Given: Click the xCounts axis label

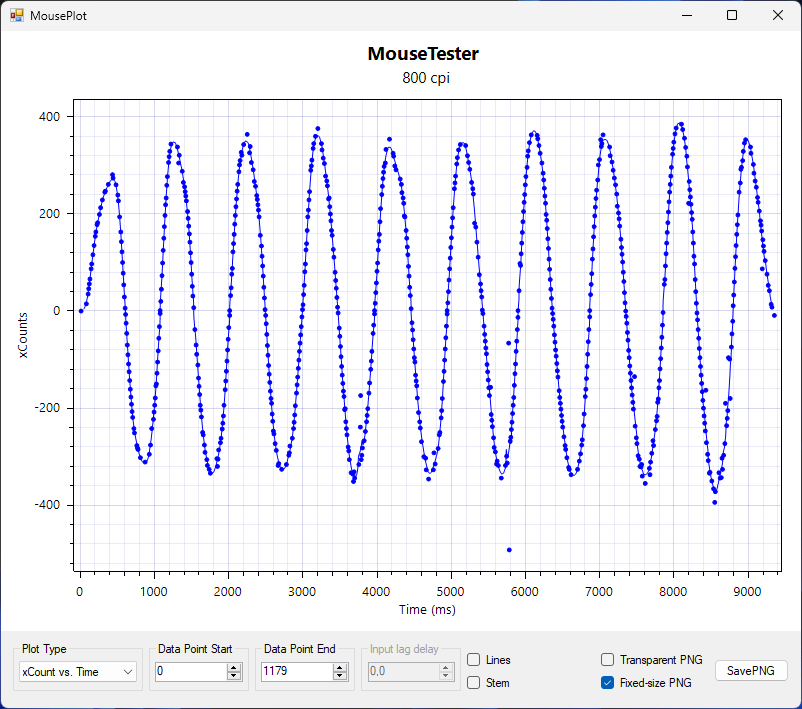Looking at the screenshot, I should [23, 335].
